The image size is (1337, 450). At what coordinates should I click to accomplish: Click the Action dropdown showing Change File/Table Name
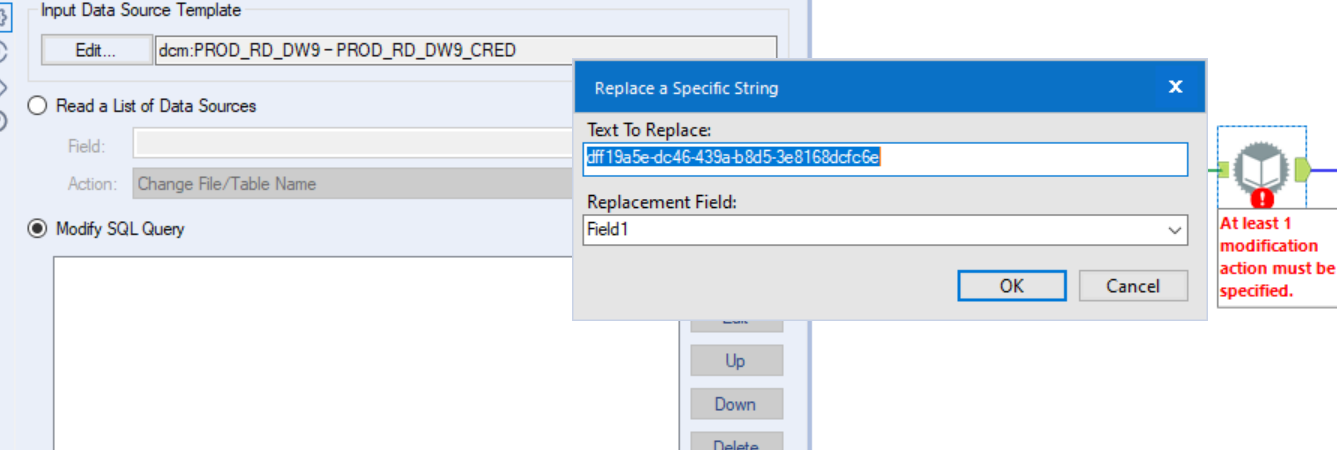350,184
